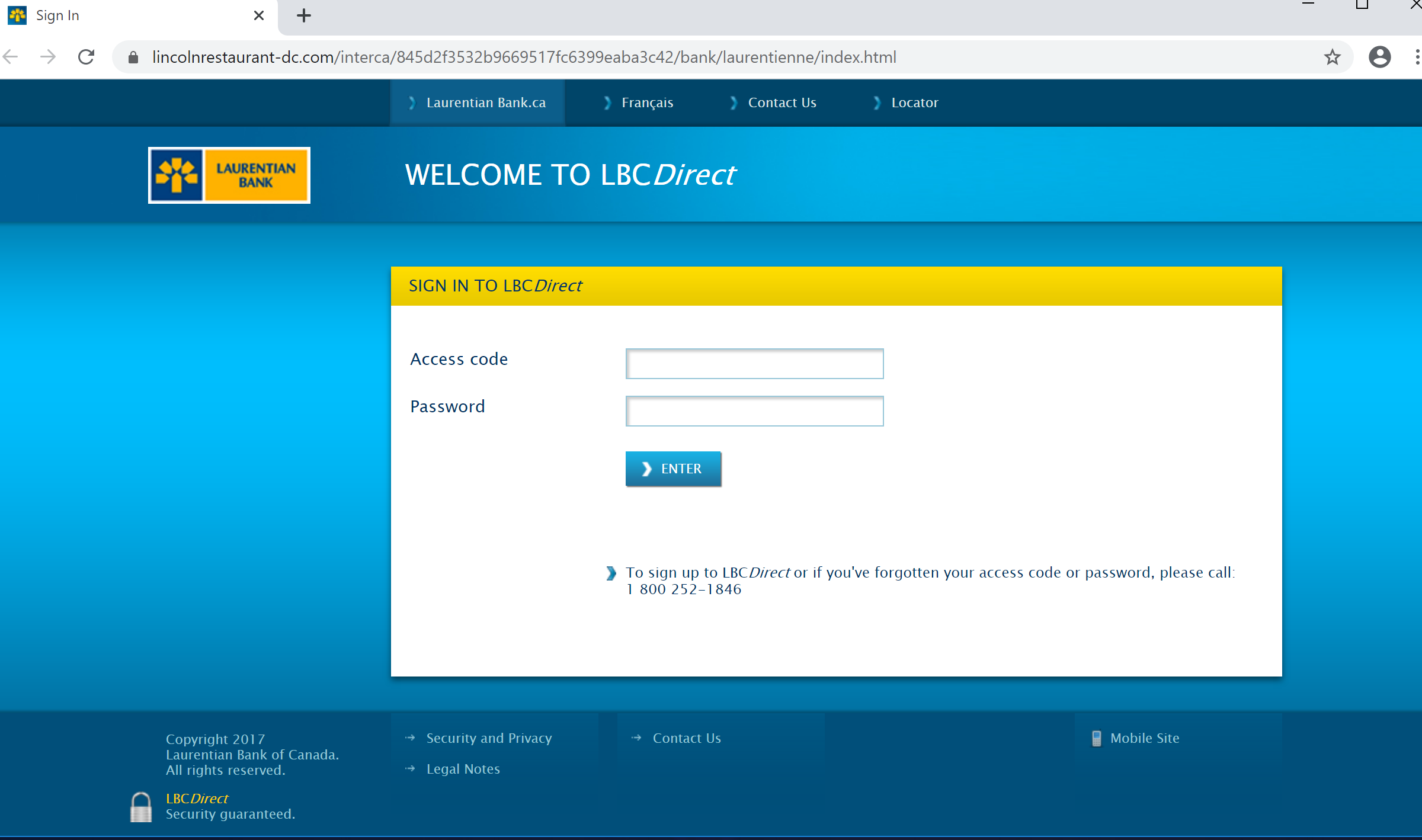Open Contact Us footer link

point(687,738)
